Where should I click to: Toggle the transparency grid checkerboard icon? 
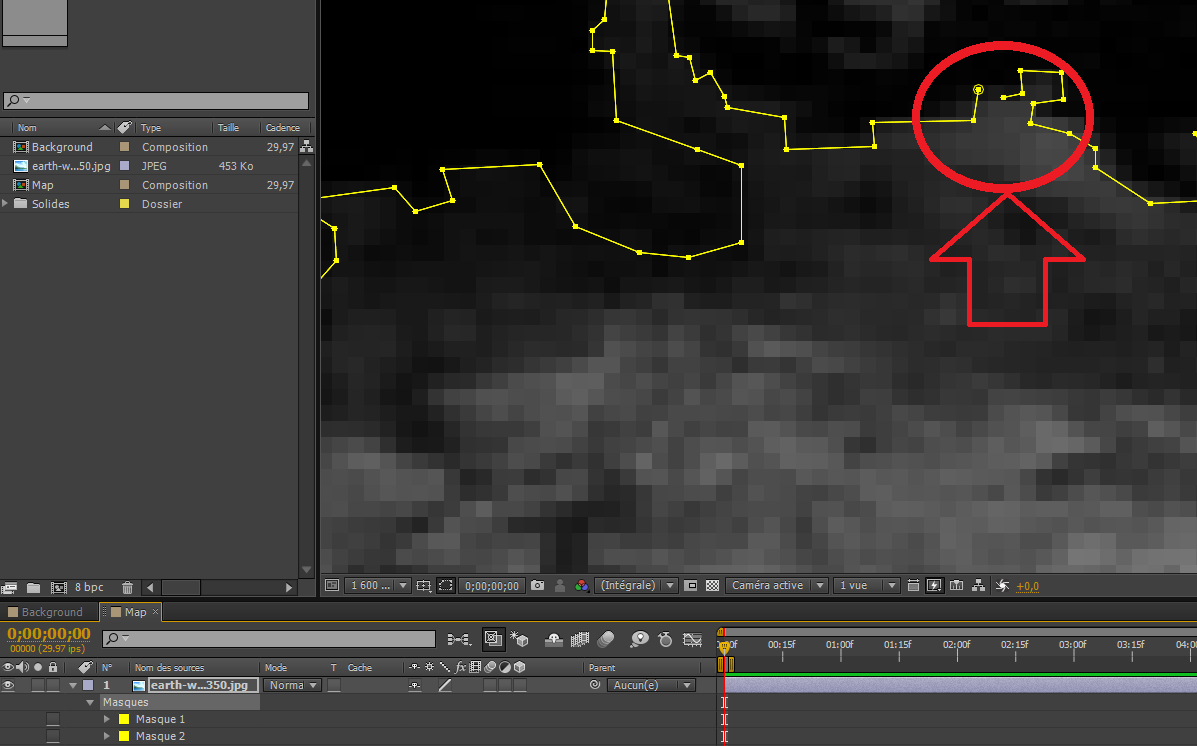pyautogui.click(x=713, y=586)
